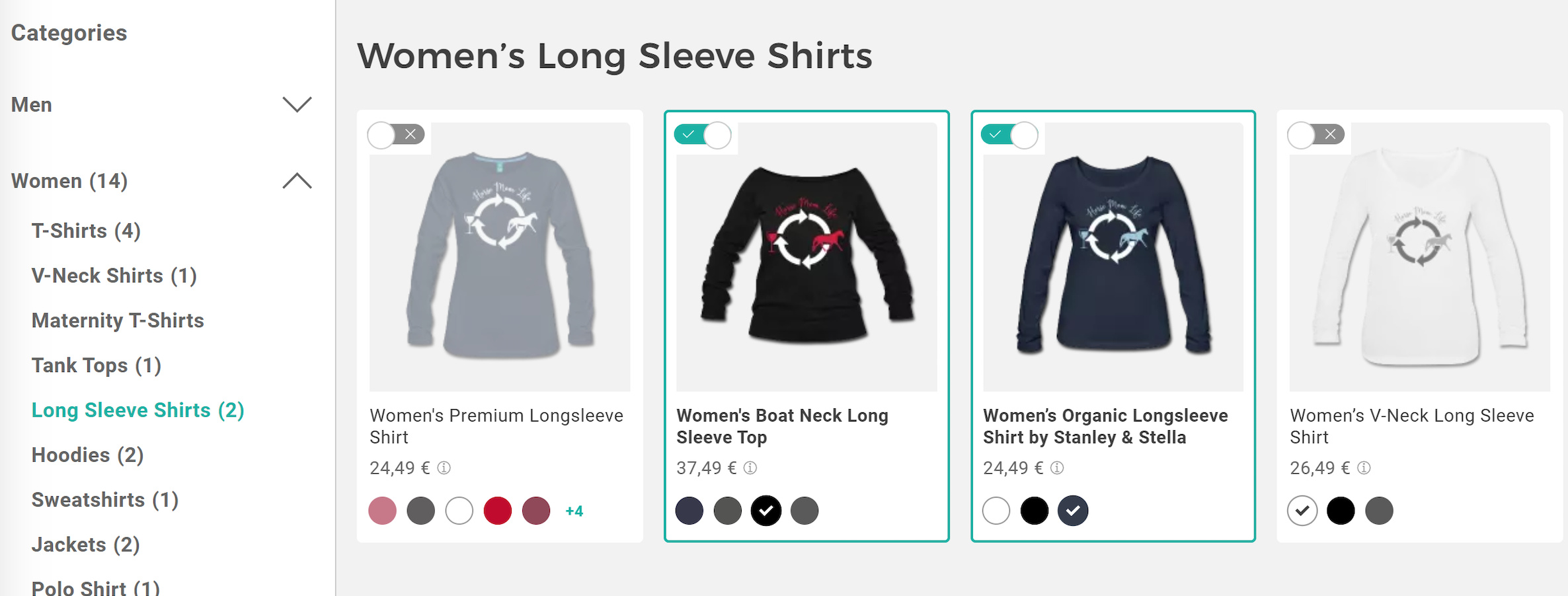Disable the Women's Boat Neck Long Sleeve Top toggle
The height and width of the screenshot is (596, 1568).
(703, 135)
